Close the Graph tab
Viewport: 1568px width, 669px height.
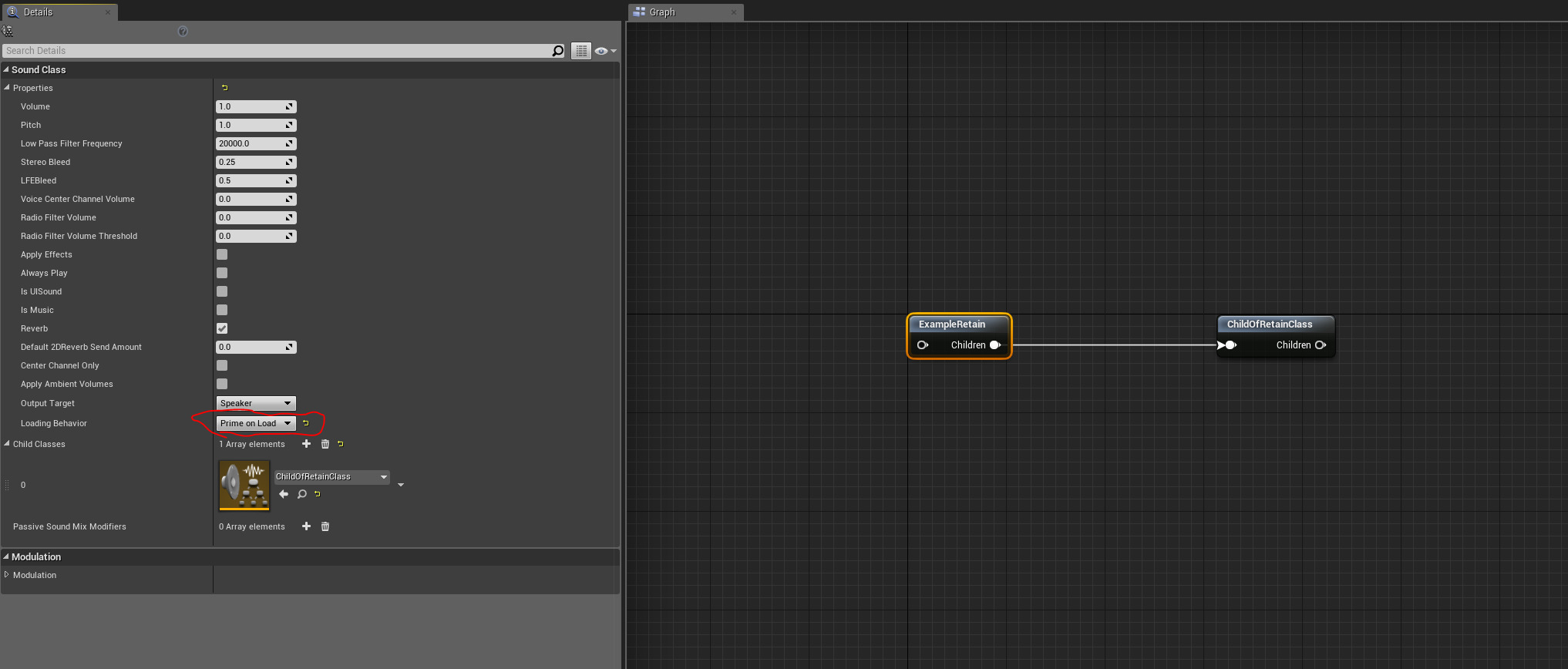pos(734,12)
